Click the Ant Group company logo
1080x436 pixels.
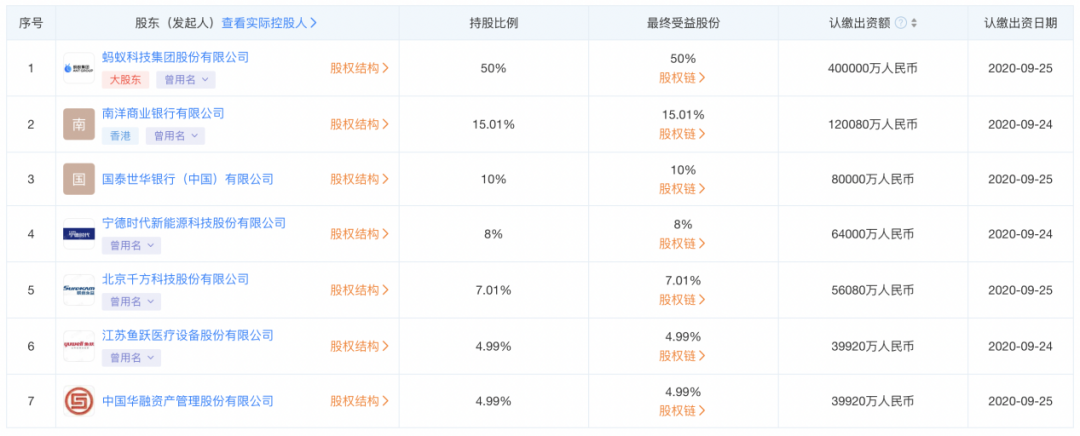(x=79, y=68)
